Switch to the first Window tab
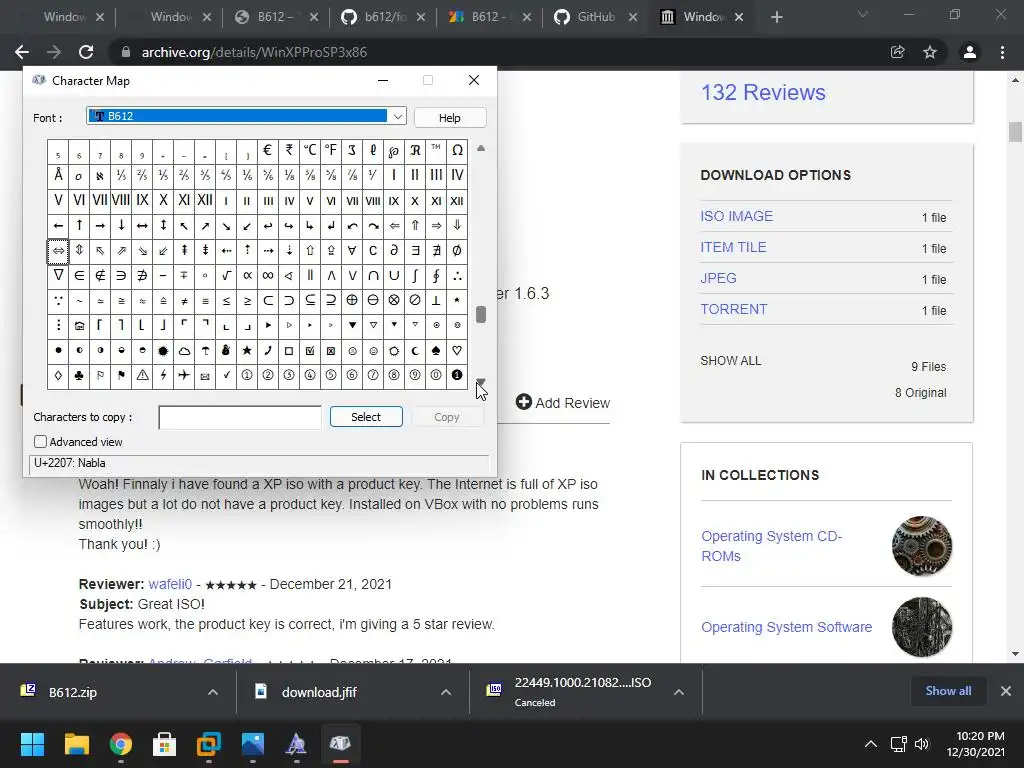The width and height of the screenshot is (1024, 768). (64, 17)
